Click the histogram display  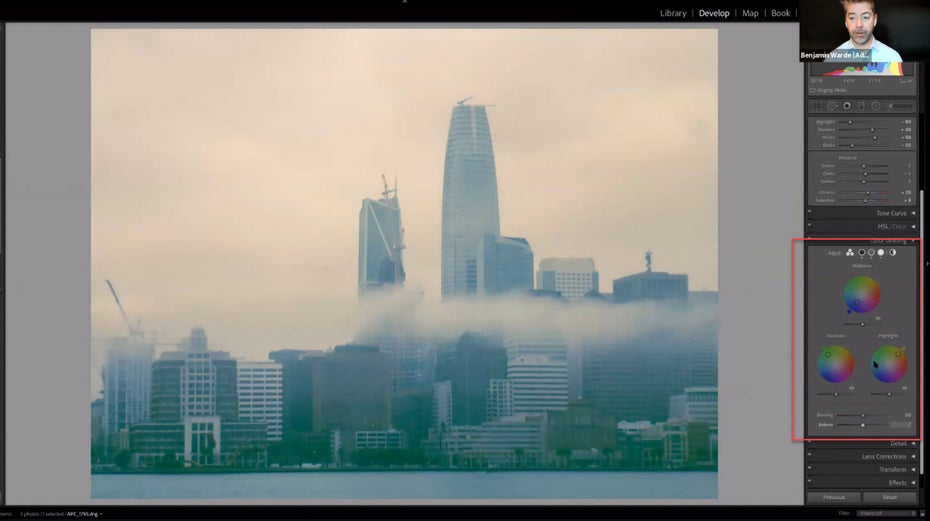(x=861, y=69)
